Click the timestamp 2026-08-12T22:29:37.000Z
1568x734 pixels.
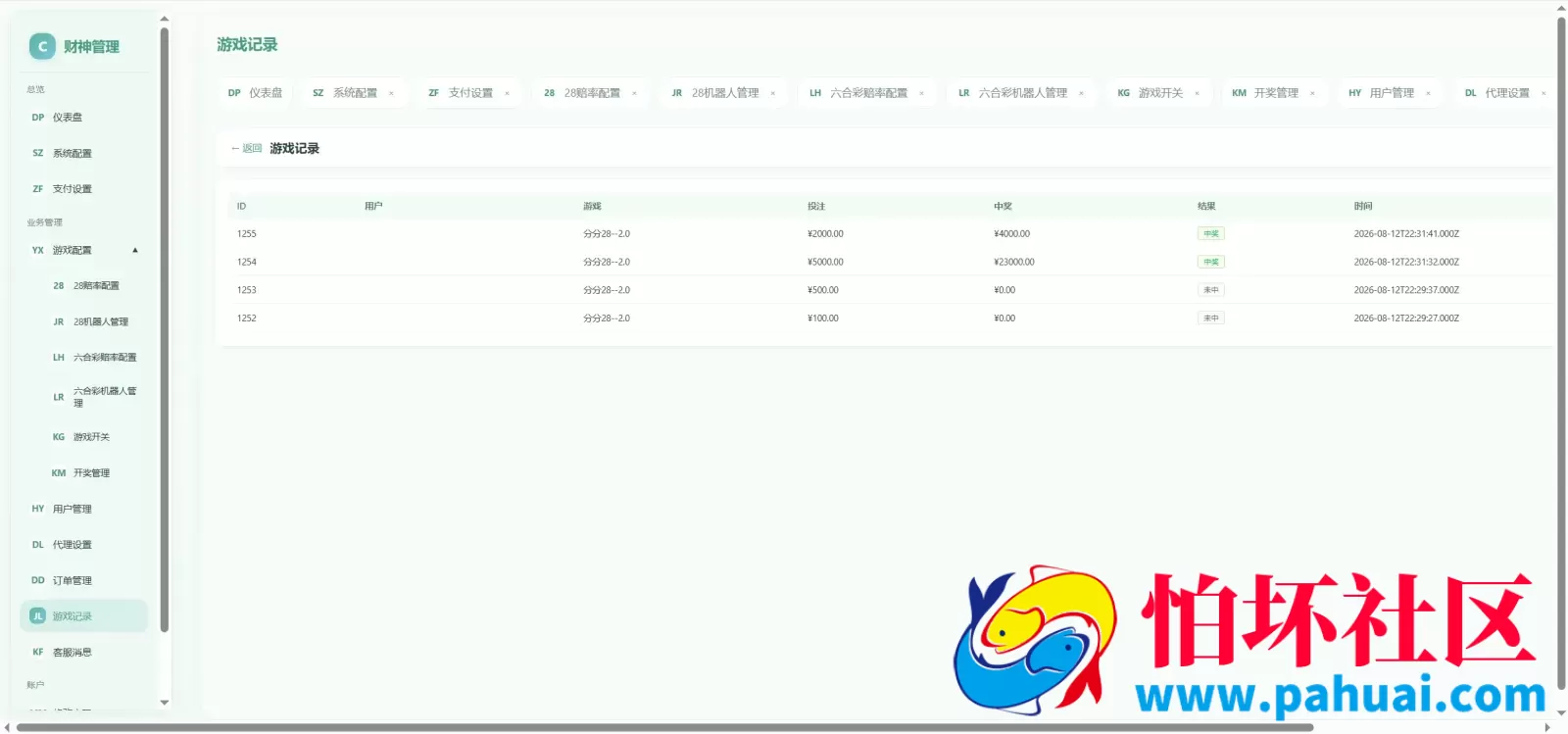[x=1406, y=290]
